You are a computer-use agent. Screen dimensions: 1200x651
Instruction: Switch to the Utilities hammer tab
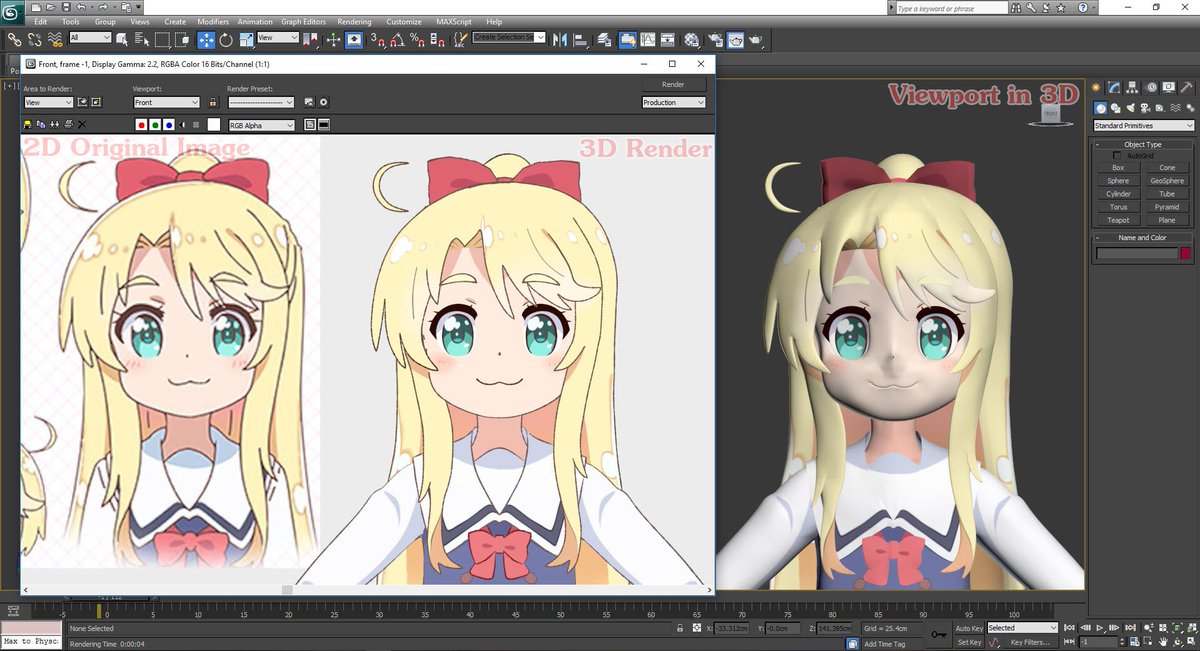click(x=1188, y=87)
